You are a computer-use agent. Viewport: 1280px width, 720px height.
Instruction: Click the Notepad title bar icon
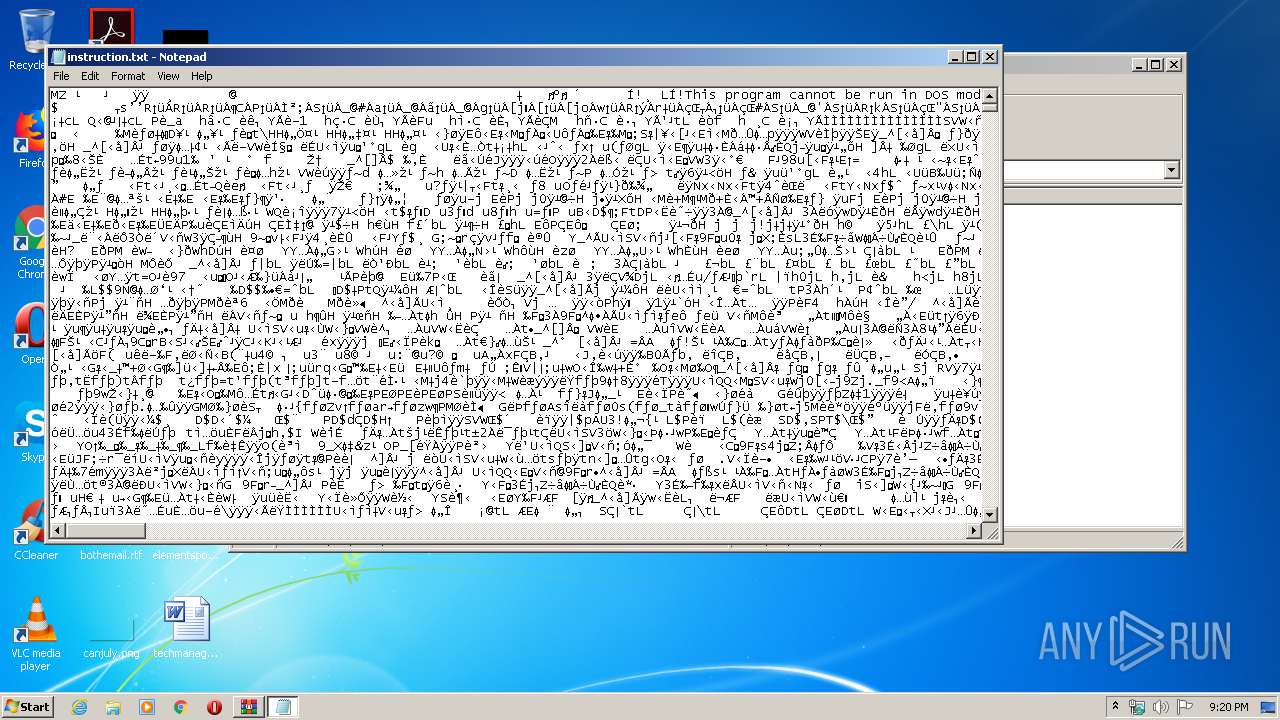[58, 57]
